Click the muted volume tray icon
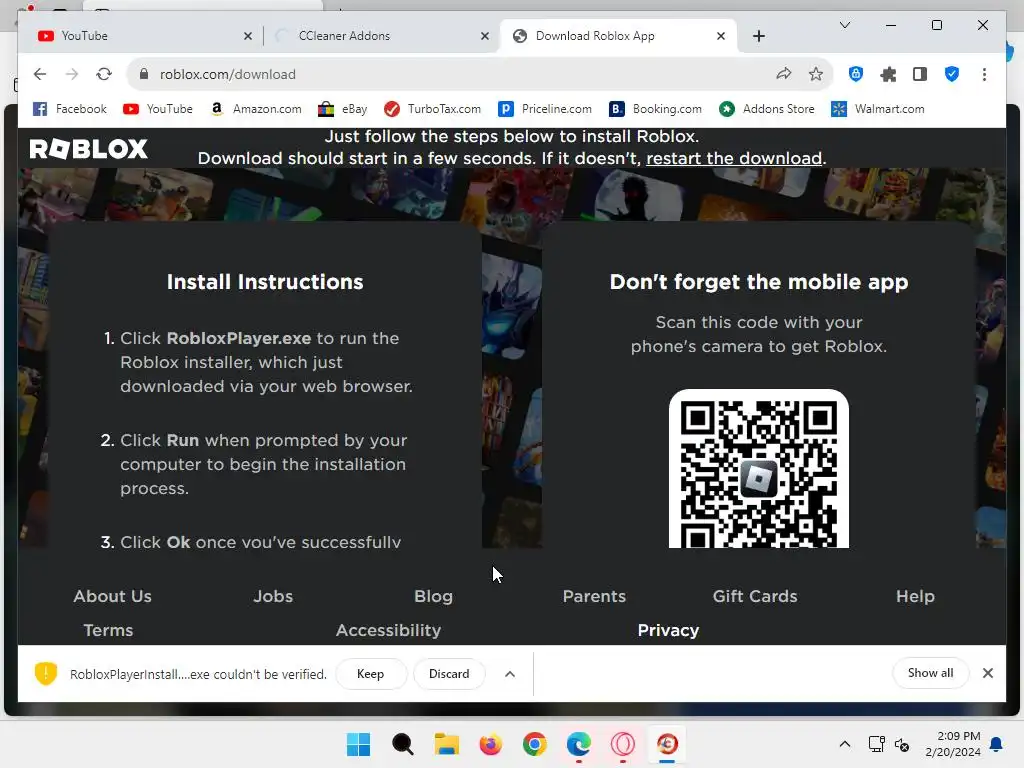Viewport: 1024px width, 768px height. (x=902, y=744)
